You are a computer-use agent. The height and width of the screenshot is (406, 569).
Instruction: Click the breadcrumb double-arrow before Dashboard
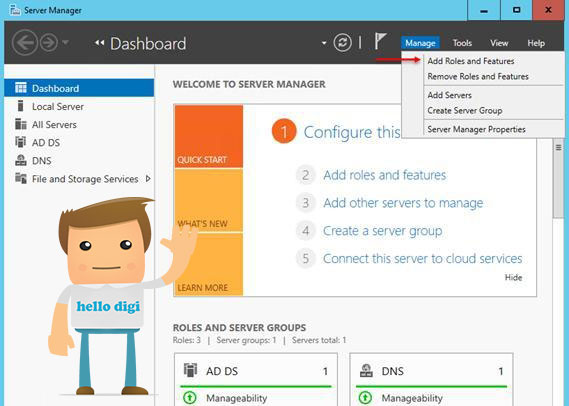[x=99, y=43]
